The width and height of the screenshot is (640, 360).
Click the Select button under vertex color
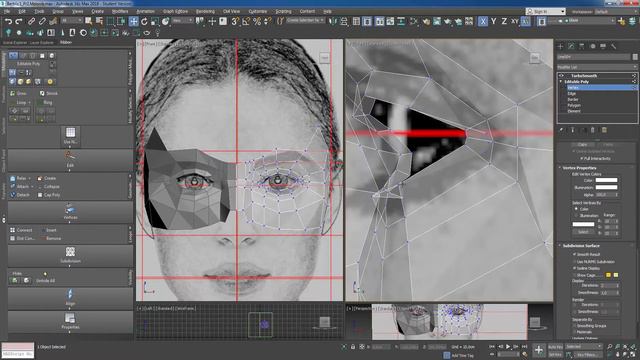(583, 232)
